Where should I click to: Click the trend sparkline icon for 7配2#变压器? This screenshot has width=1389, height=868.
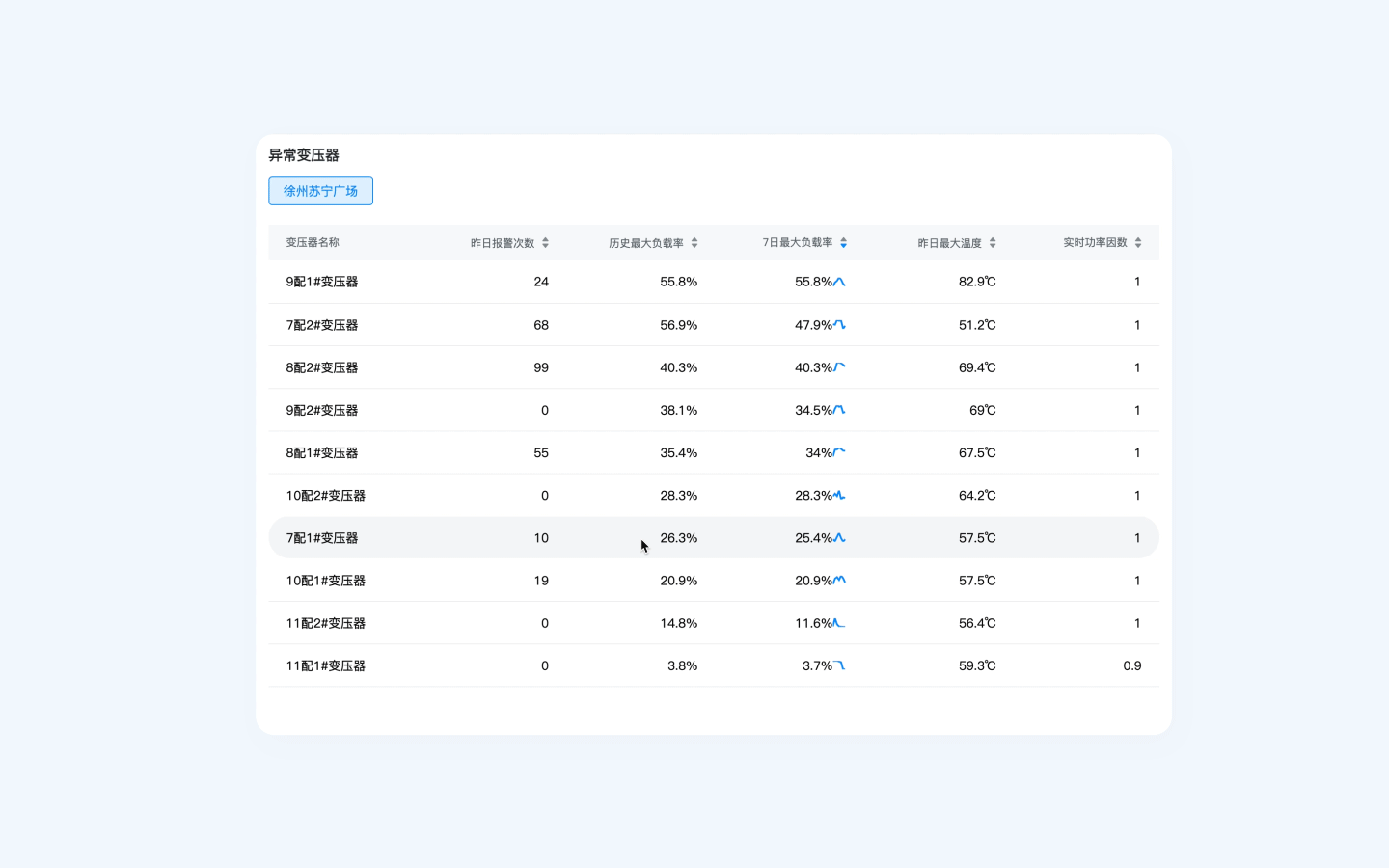(839, 325)
